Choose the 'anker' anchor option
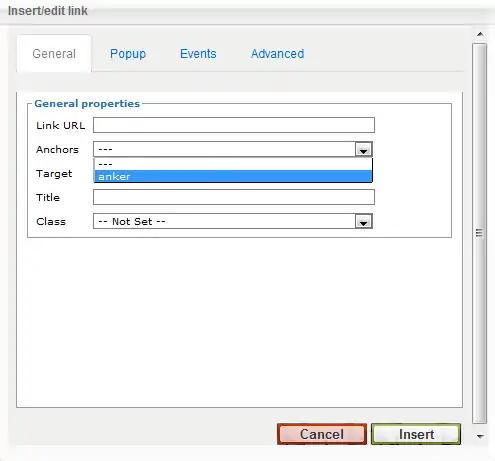Image resolution: width=495 pixels, height=461 pixels. pos(233,176)
